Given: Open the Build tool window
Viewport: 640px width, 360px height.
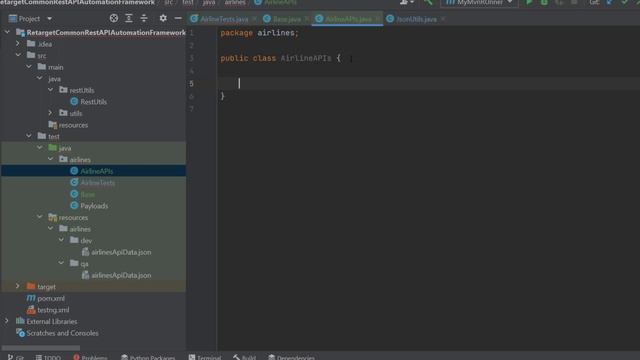Looking at the screenshot, I should coord(244,357).
